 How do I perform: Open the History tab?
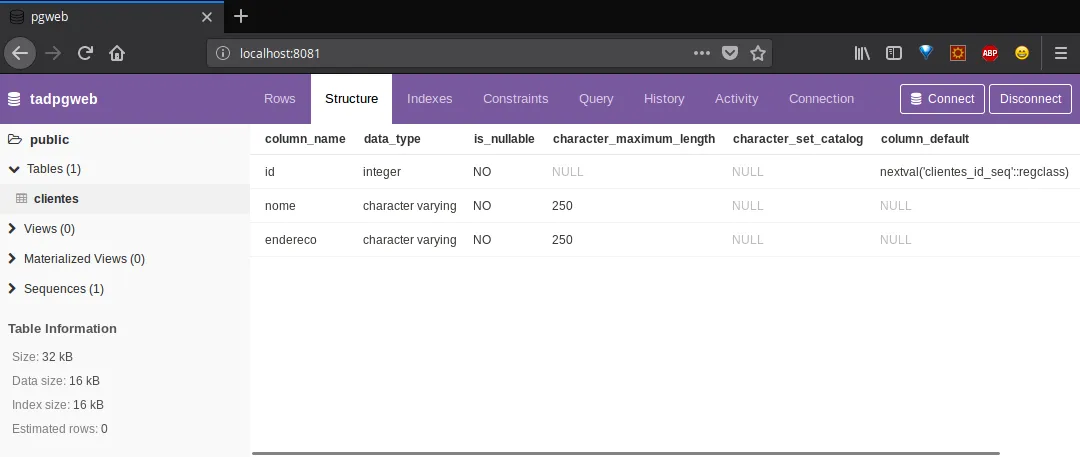[664, 99]
